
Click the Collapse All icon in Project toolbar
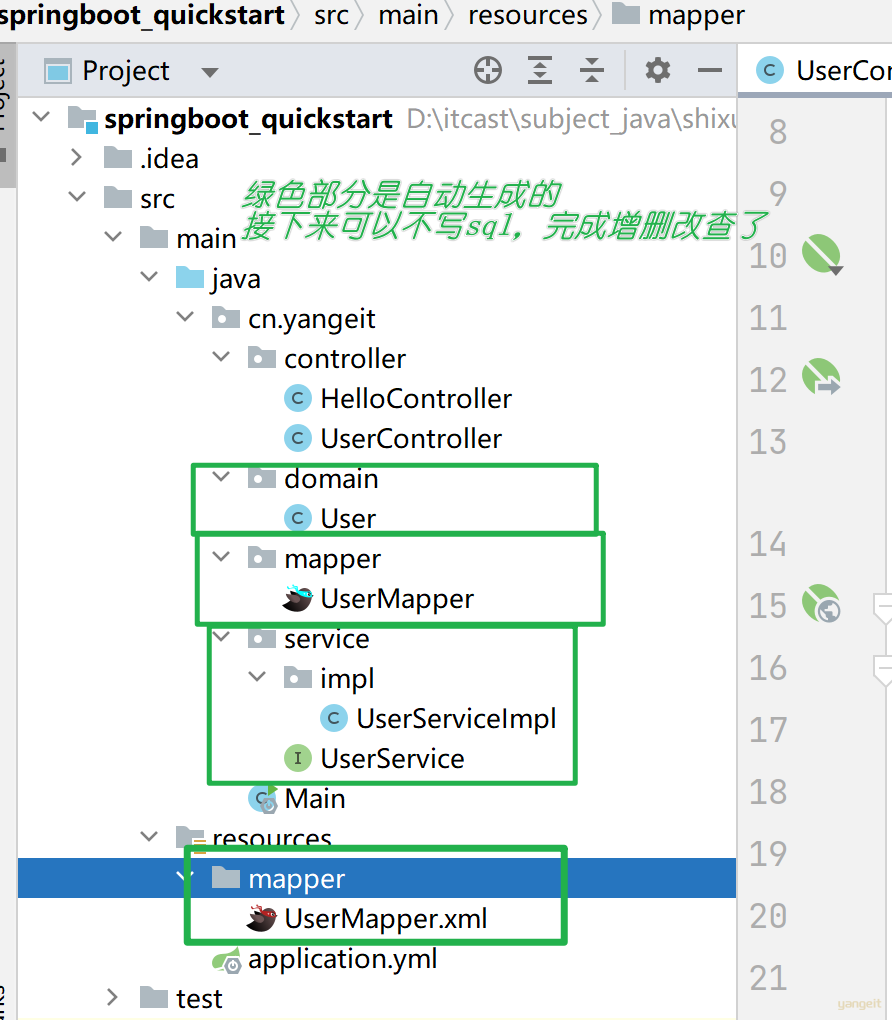coord(591,70)
